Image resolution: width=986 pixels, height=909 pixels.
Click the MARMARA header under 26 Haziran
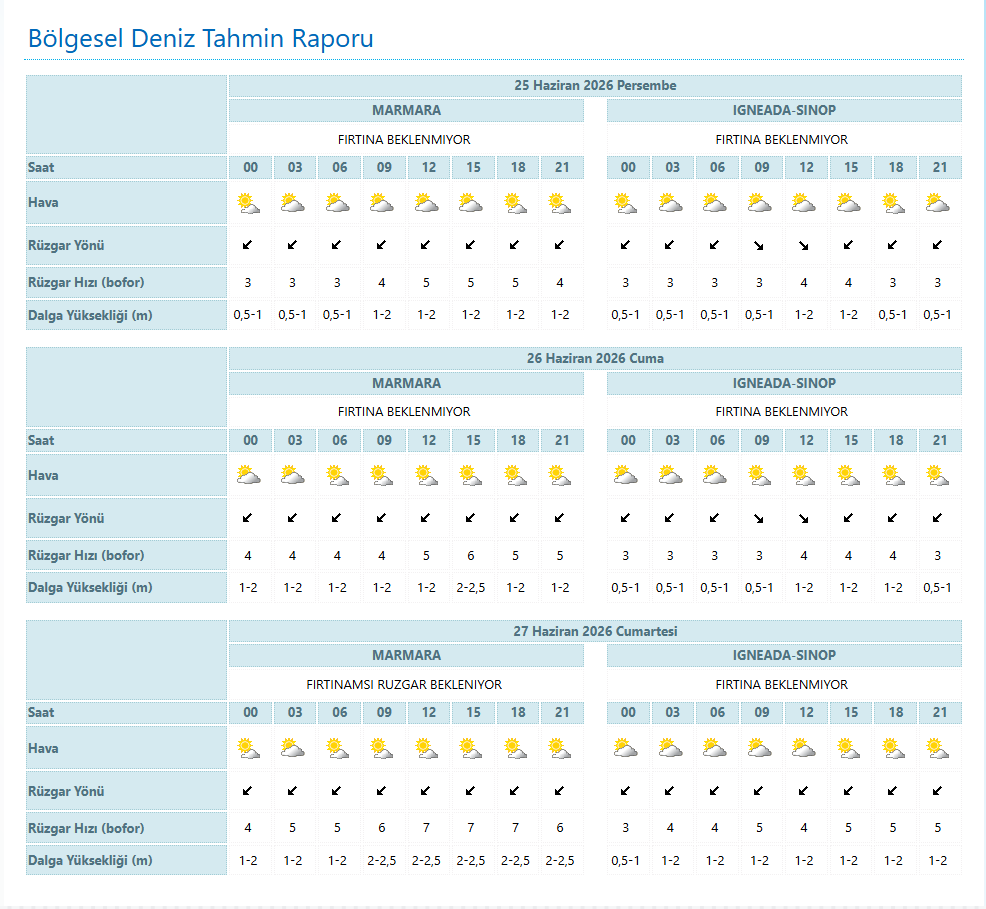(406, 383)
